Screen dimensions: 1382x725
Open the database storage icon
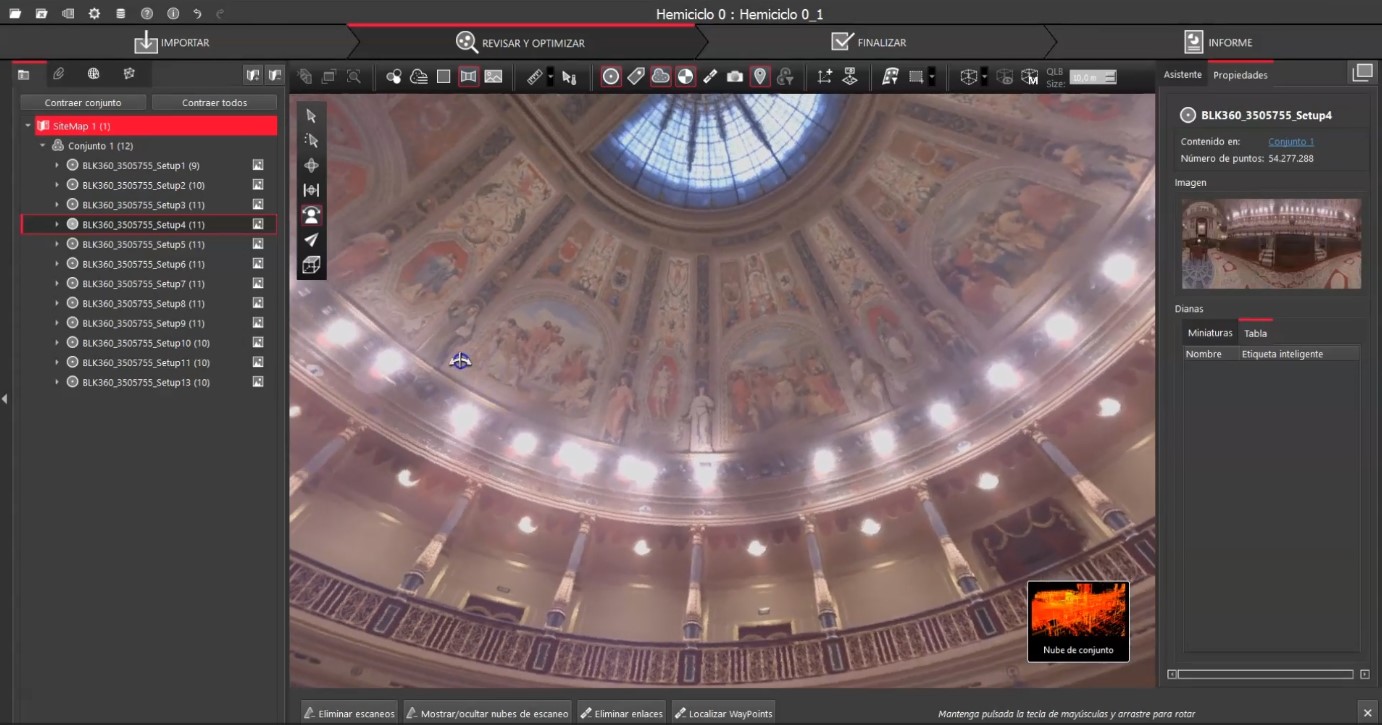(x=120, y=13)
